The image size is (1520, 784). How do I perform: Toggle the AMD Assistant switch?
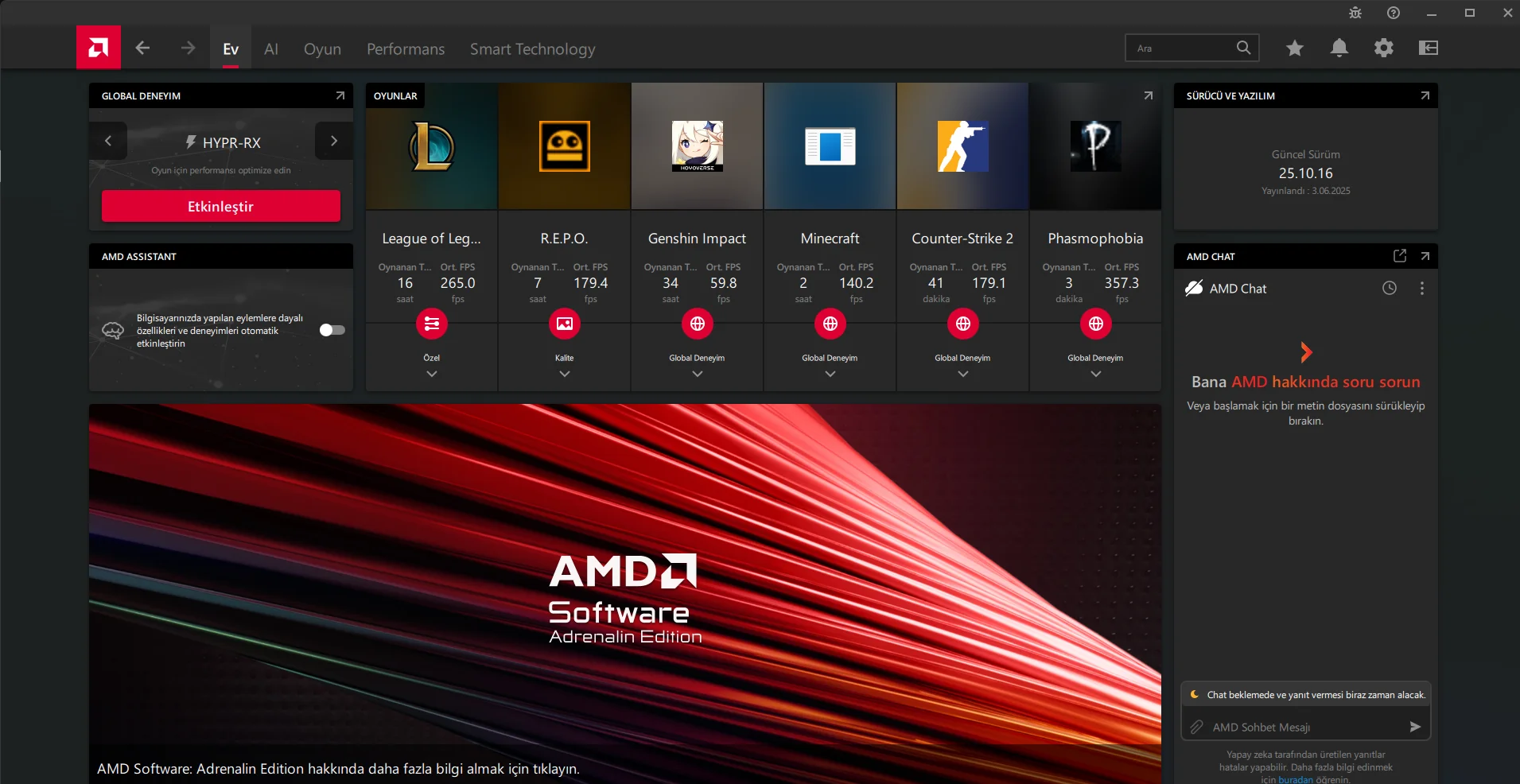[332, 330]
